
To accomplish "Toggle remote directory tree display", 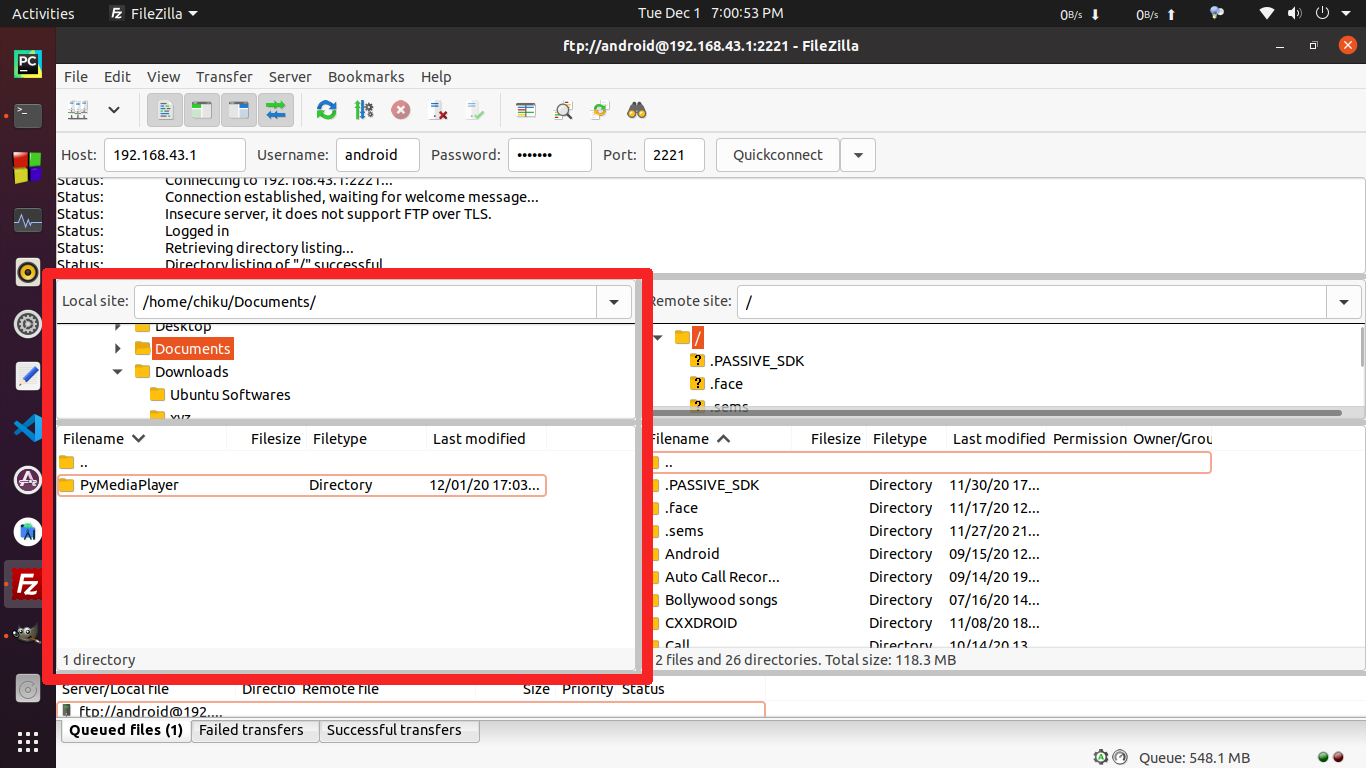I will pyautogui.click(x=238, y=110).
